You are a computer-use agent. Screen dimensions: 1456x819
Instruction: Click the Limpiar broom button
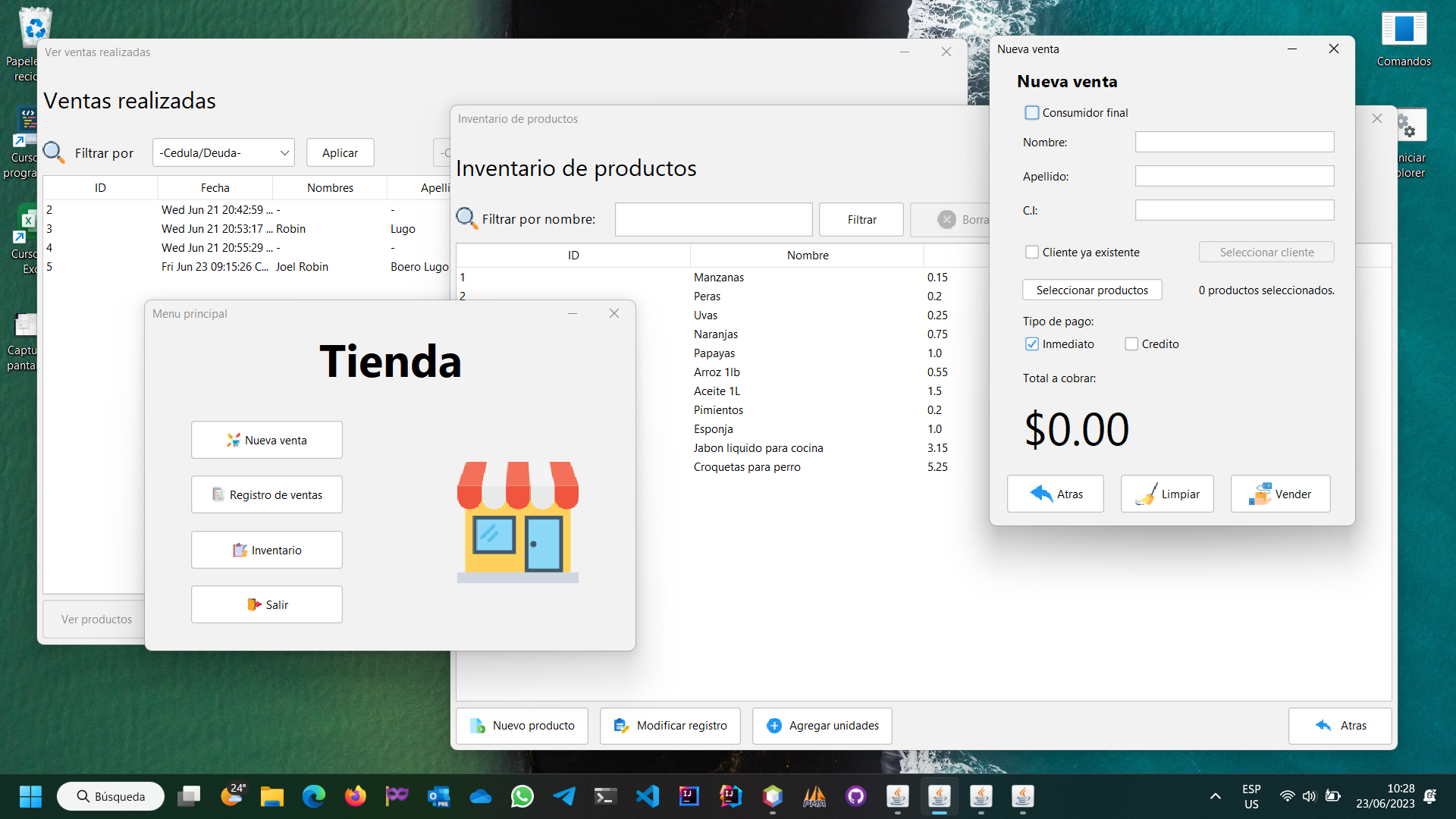tap(1167, 494)
